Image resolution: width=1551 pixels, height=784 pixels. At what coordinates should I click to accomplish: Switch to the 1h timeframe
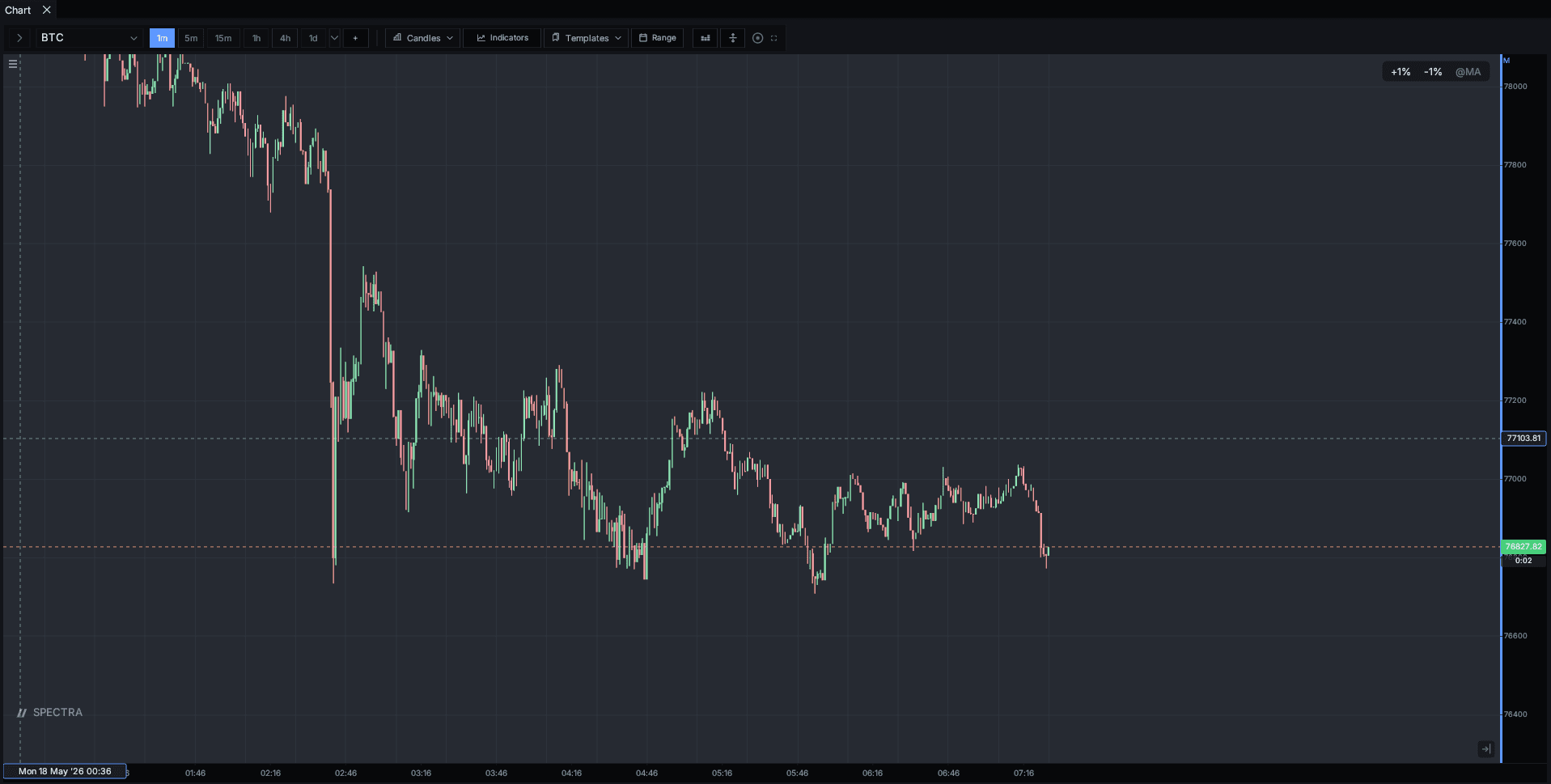click(x=256, y=38)
